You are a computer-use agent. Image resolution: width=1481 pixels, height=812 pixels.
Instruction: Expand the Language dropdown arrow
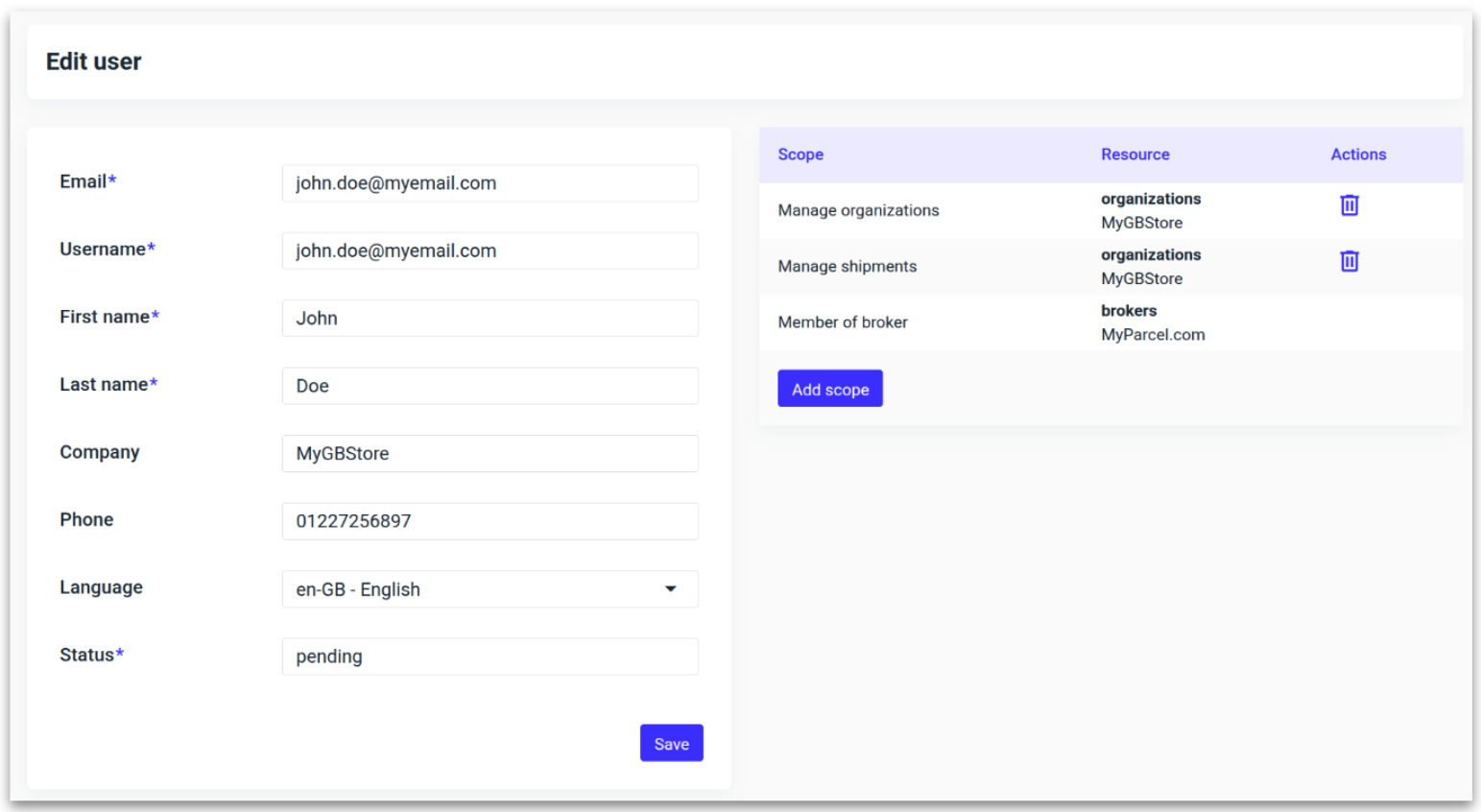coord(670,589)
